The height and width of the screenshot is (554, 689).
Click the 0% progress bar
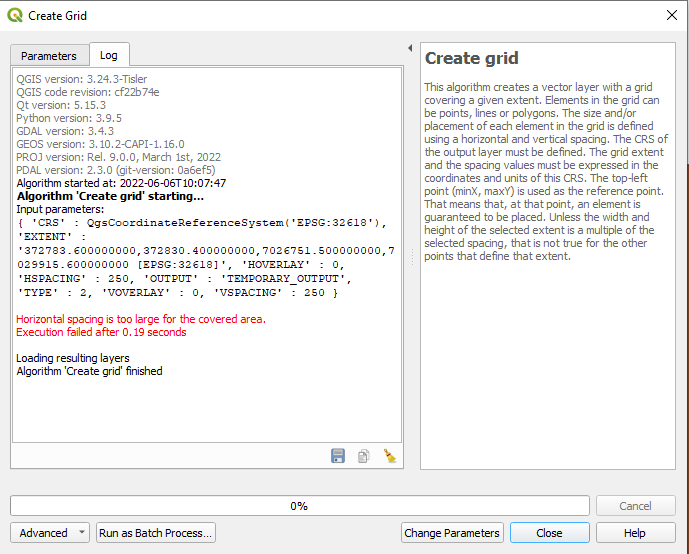pyautogui.click(x=300, y=506)
